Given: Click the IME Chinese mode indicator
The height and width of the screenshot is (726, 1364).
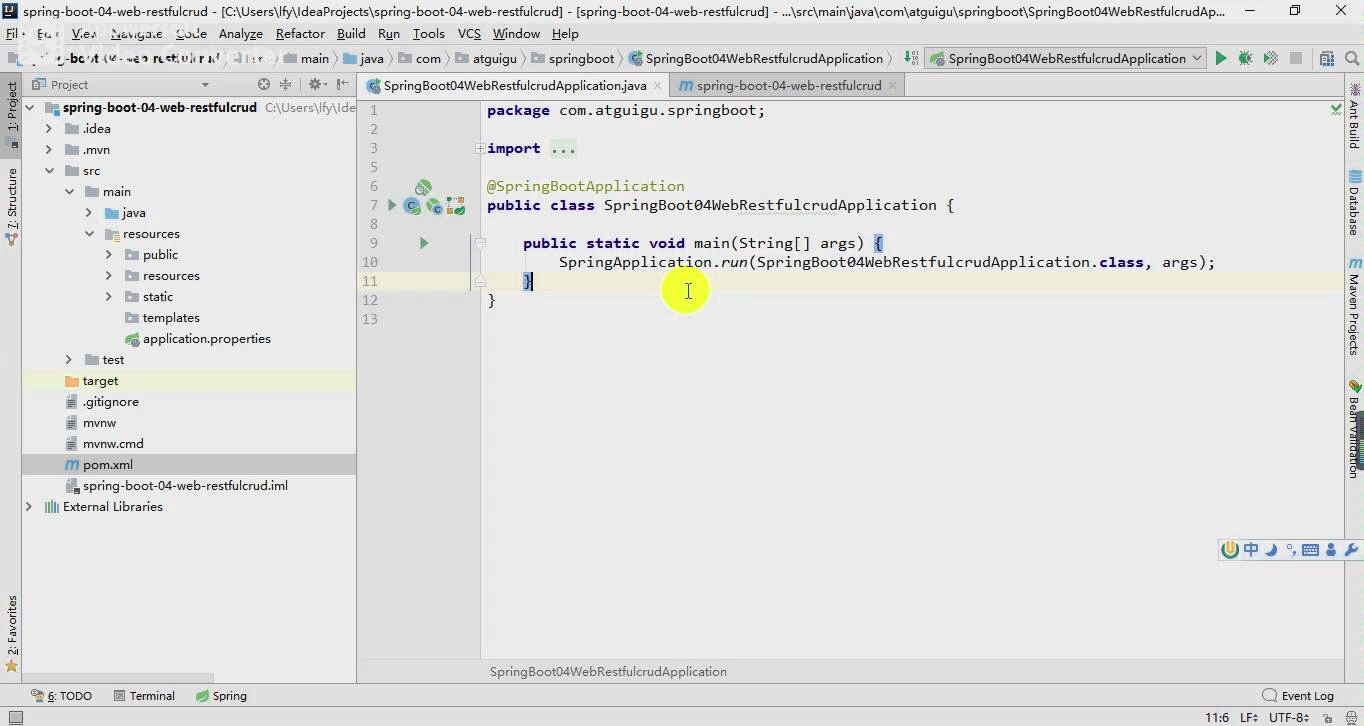Looking at the screenshot, I should tap(1251, 550).
